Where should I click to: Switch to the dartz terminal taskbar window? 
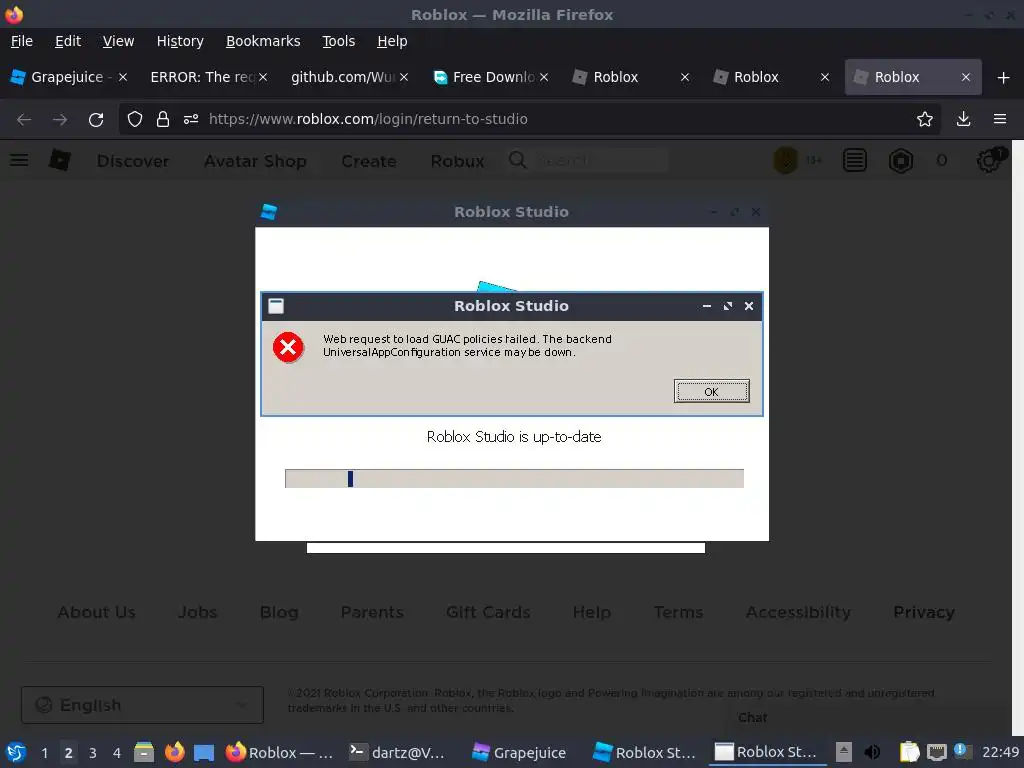coord(397,752)
